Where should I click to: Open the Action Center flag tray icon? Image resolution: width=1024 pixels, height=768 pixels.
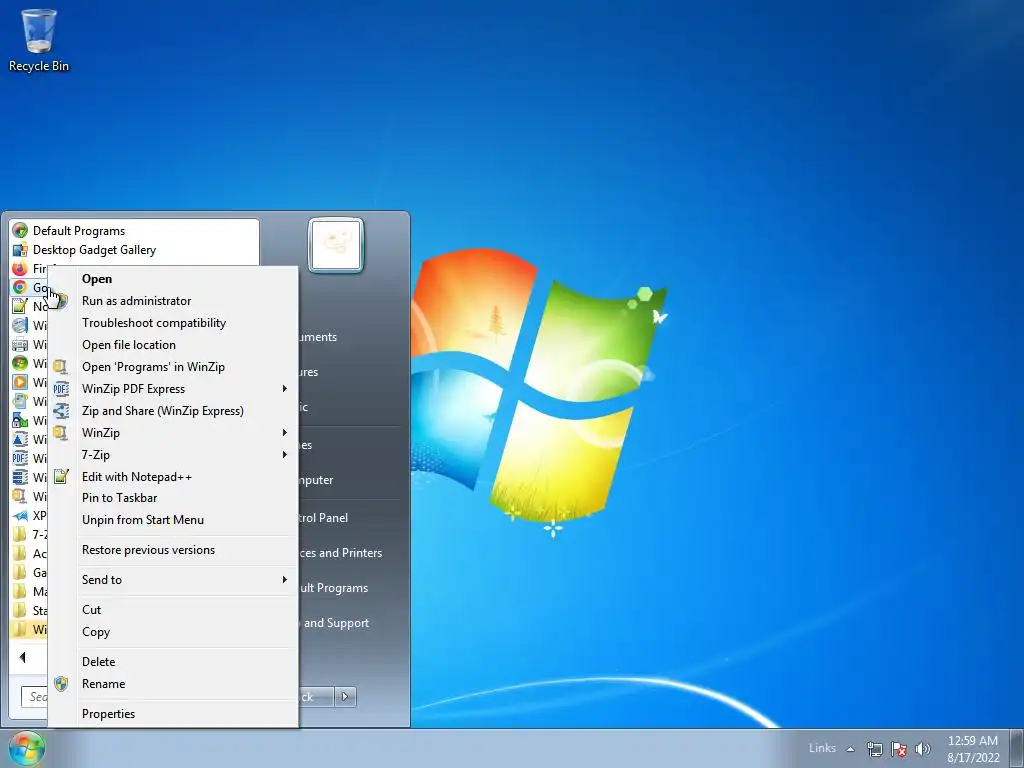(899, 749)
